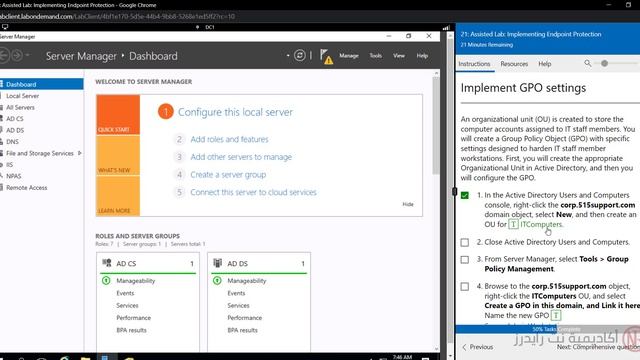This screenshot has height=360, width=640.
Task: Open the Tools menu
Action: click(376, 56)
